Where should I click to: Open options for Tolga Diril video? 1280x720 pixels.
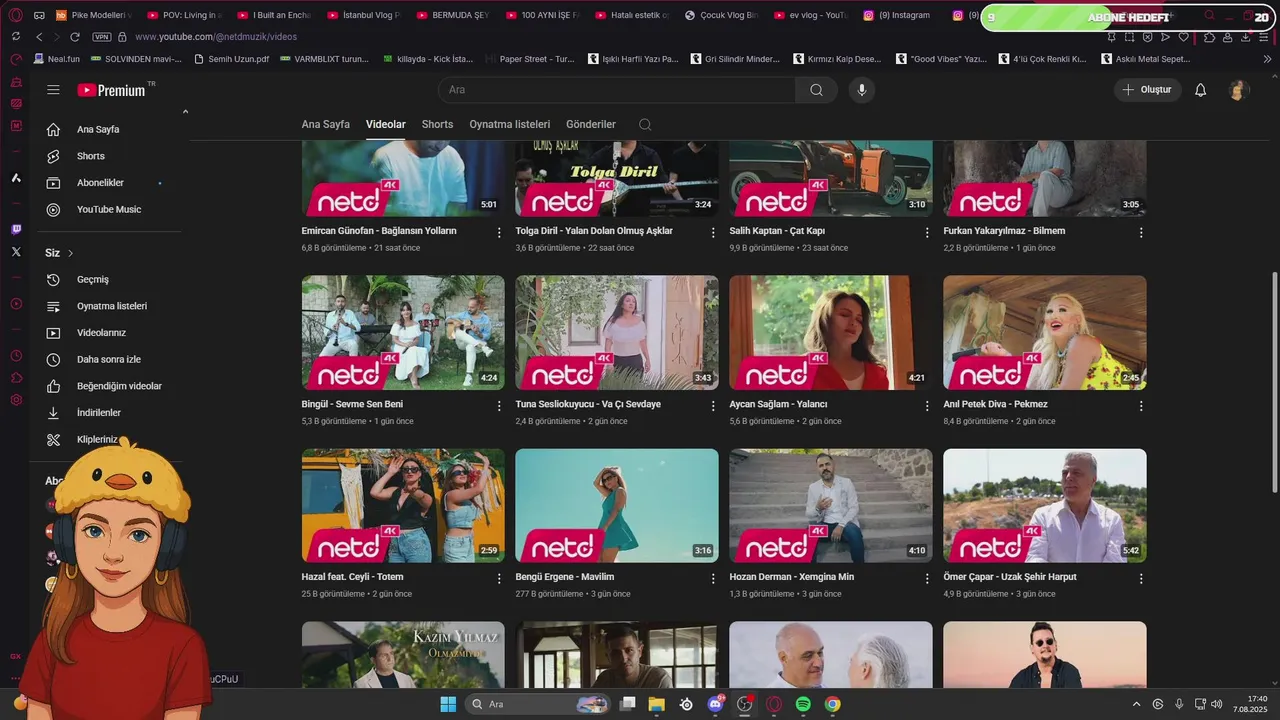713,232
